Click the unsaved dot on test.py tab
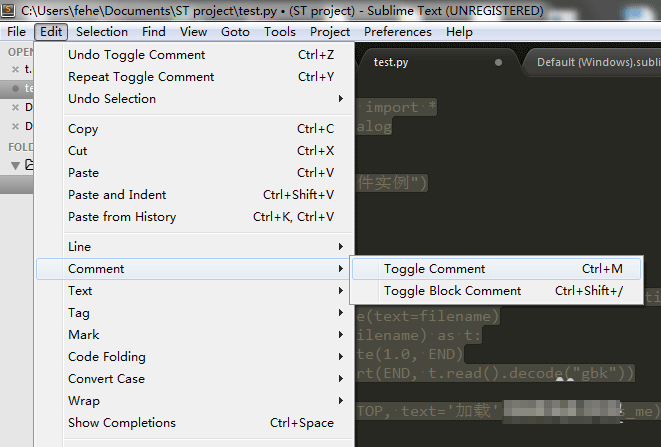The image size is (661, 447). (x=498, y=62)
